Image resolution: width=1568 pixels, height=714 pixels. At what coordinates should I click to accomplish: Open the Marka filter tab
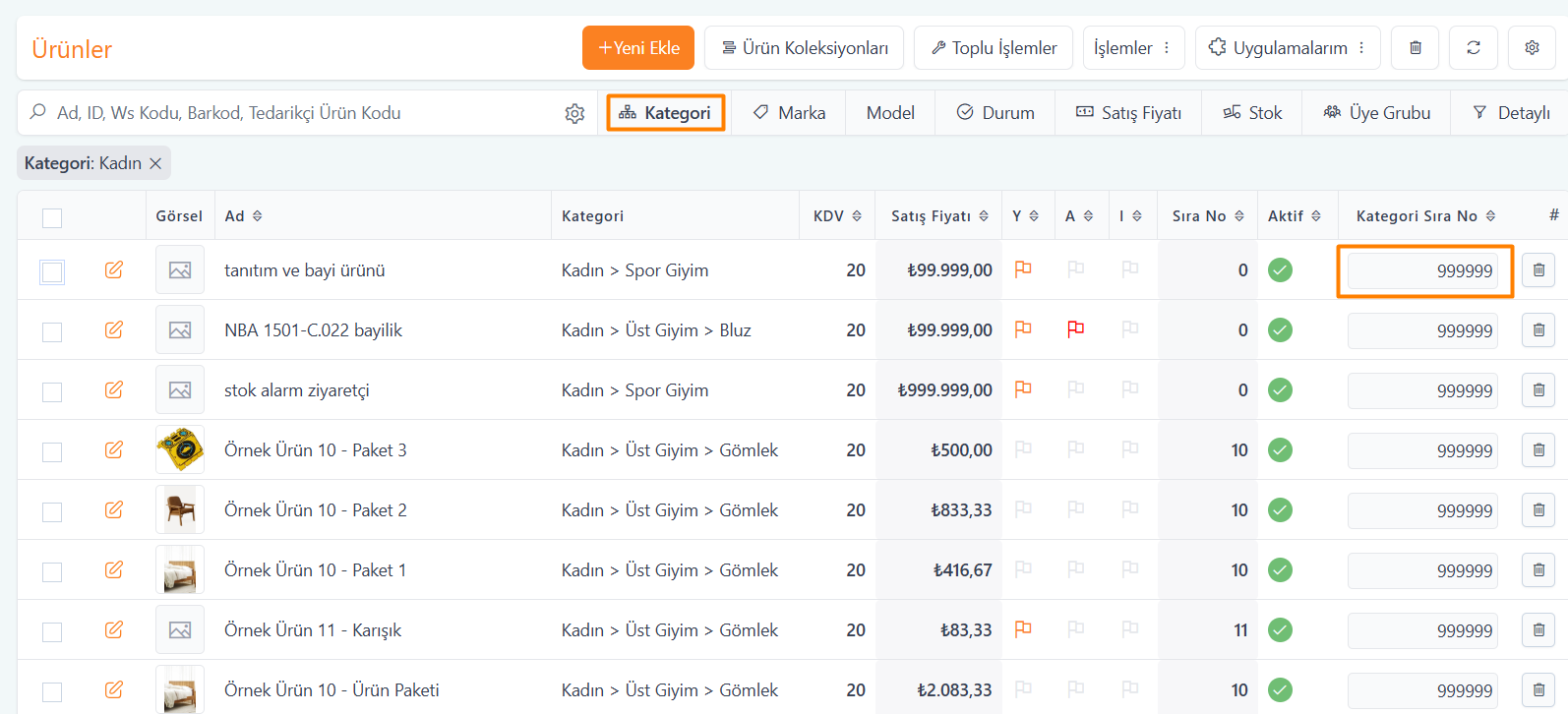[x=790, y=113]
